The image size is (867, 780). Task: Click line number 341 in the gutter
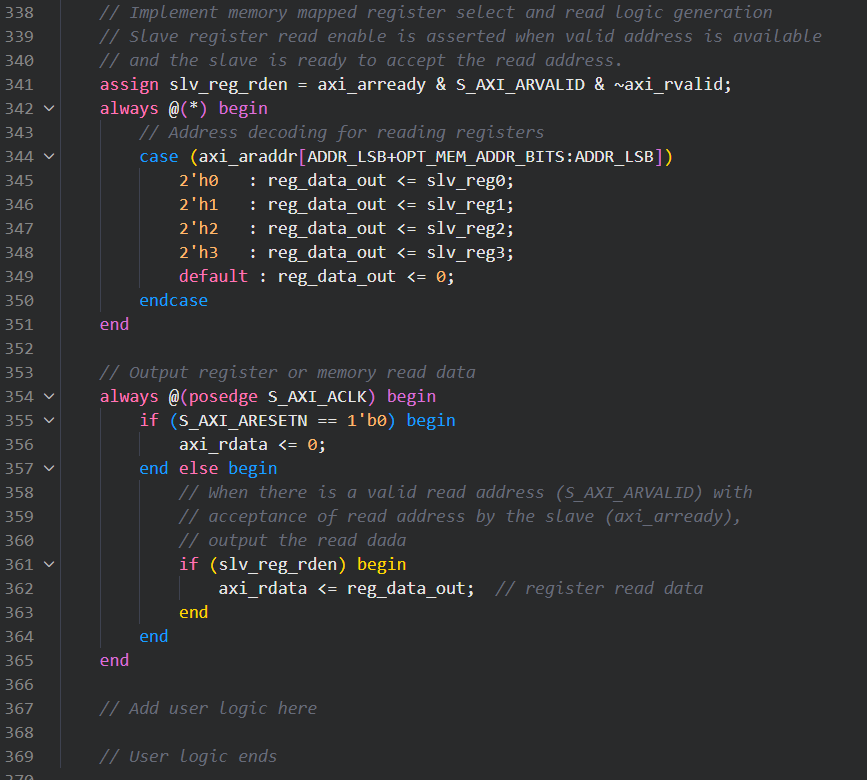(x=19, y=84)
